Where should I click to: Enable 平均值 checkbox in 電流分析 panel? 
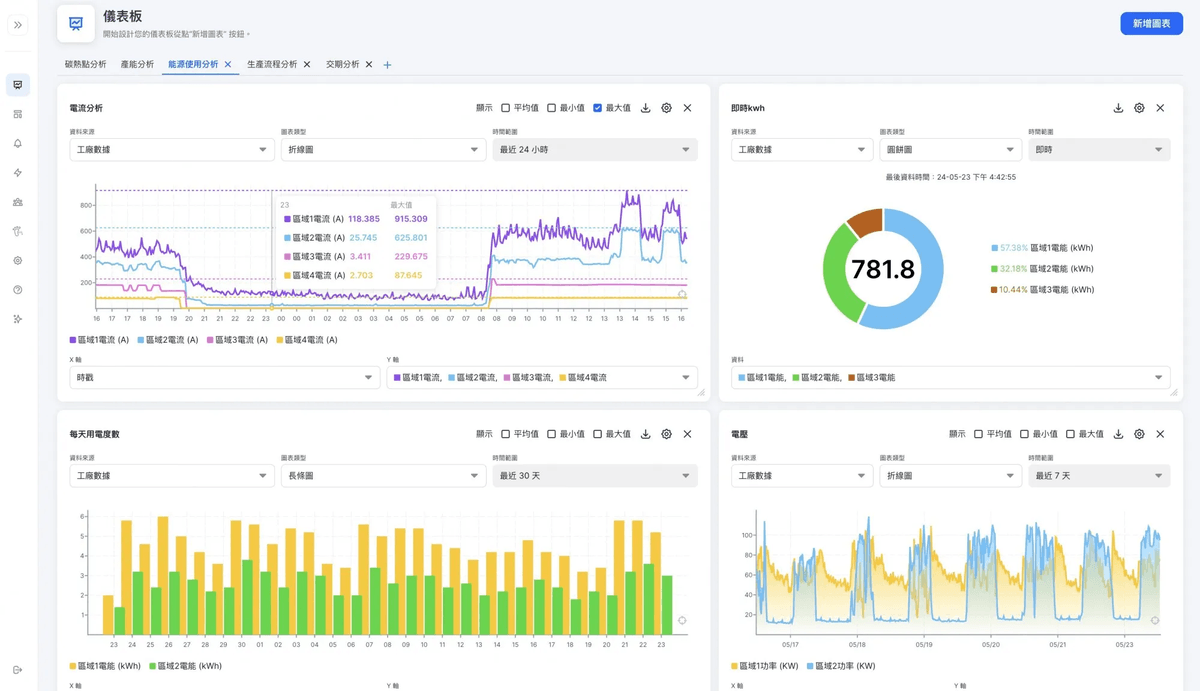[506, 108]
